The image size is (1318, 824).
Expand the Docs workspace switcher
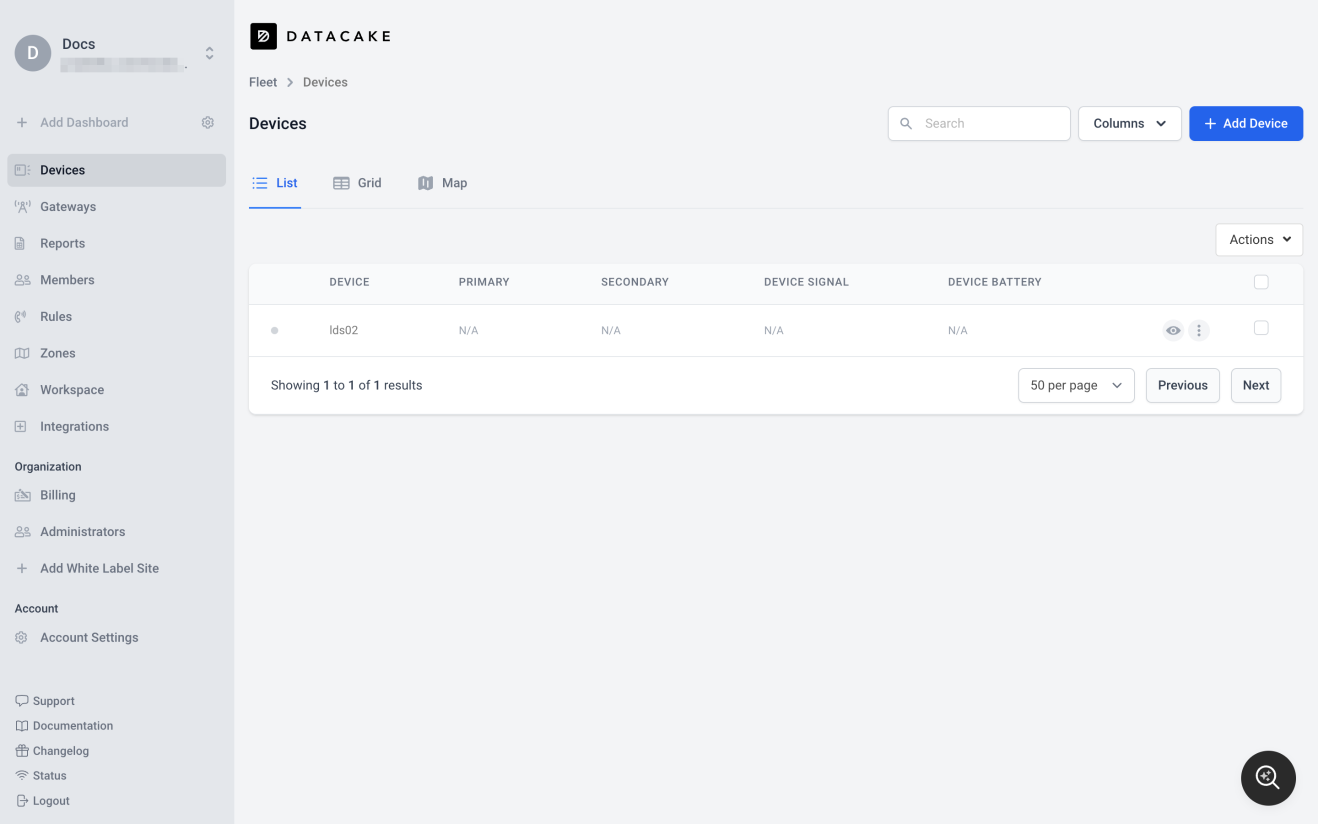point(209,53)
